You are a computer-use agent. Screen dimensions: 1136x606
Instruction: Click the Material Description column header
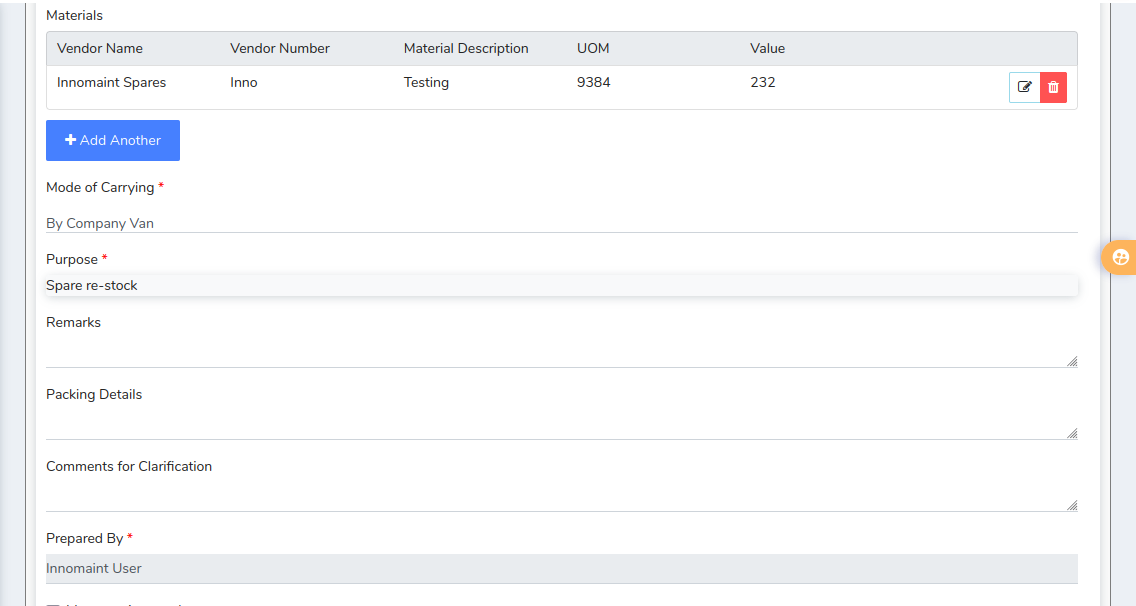tap(466, 48)
